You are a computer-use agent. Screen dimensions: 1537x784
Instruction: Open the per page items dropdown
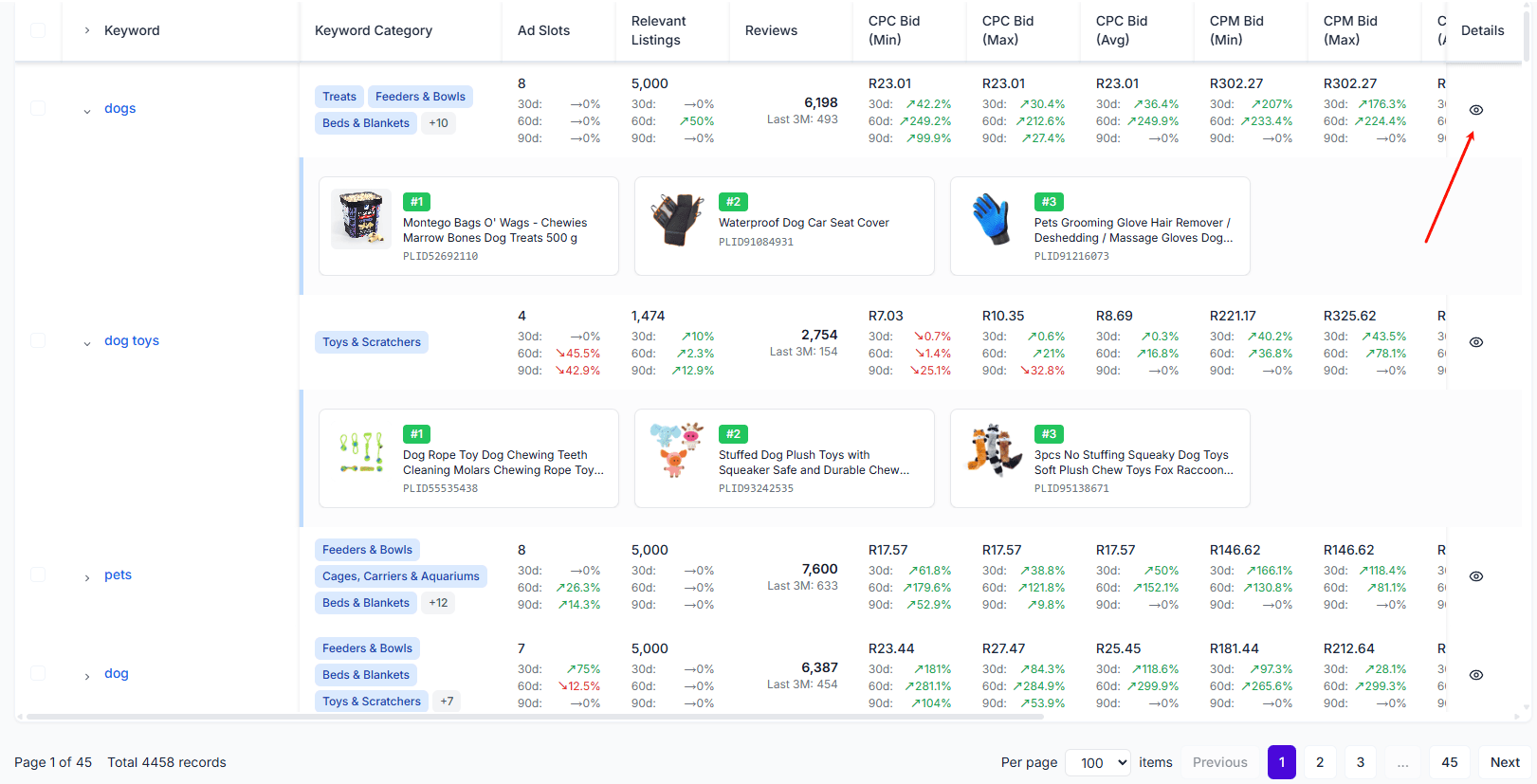(1098, 762)
